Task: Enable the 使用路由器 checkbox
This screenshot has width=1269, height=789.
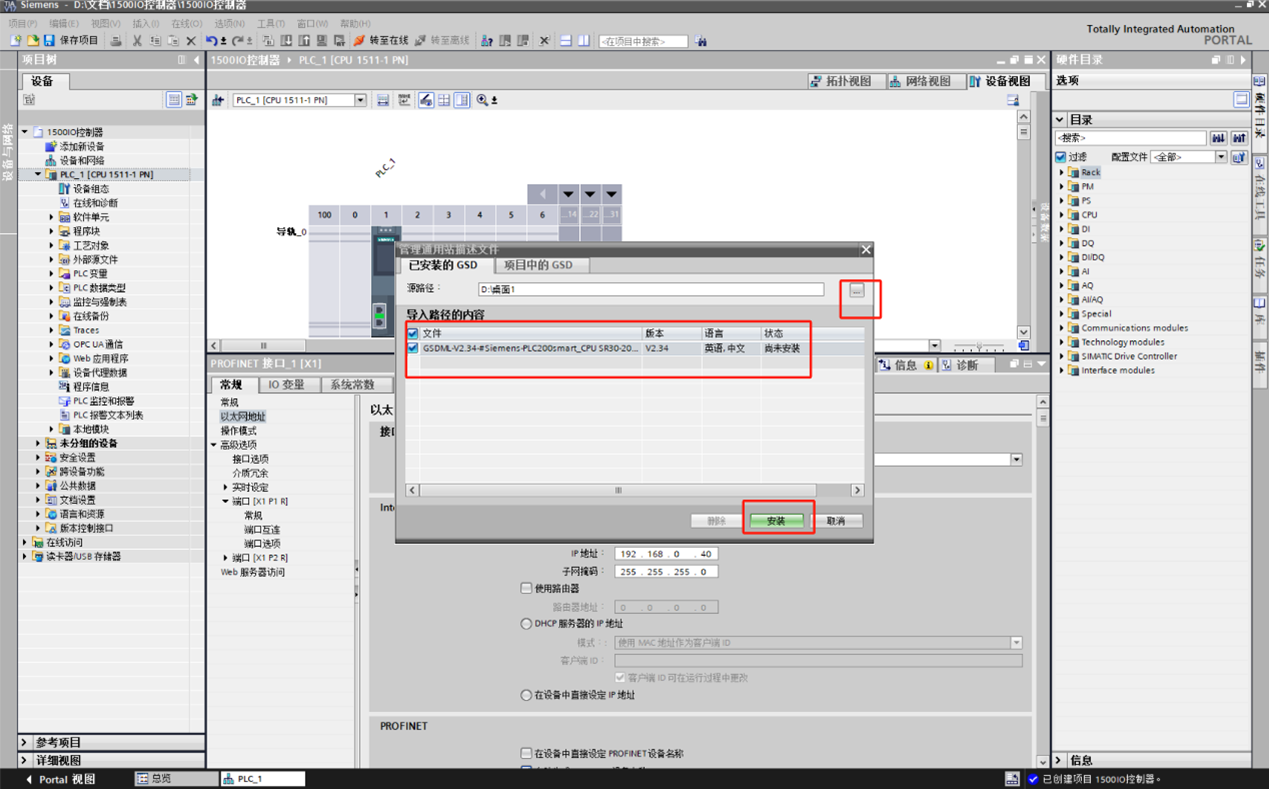Action: [x=526, y=588]
